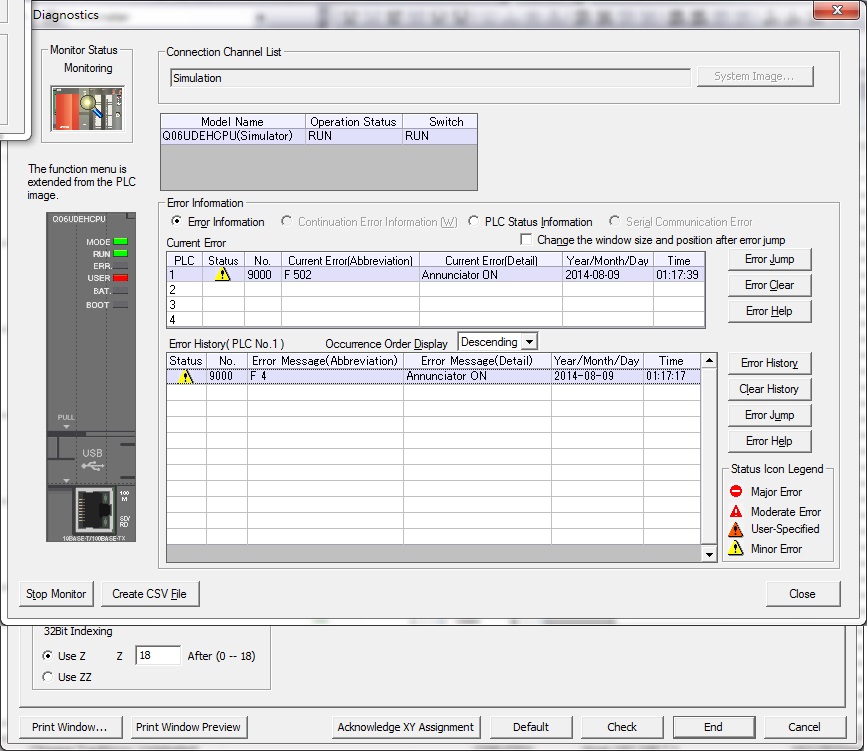Screen dimensions: 867x751
Task: Enable change window size after error jump
Action: (527, 240)
